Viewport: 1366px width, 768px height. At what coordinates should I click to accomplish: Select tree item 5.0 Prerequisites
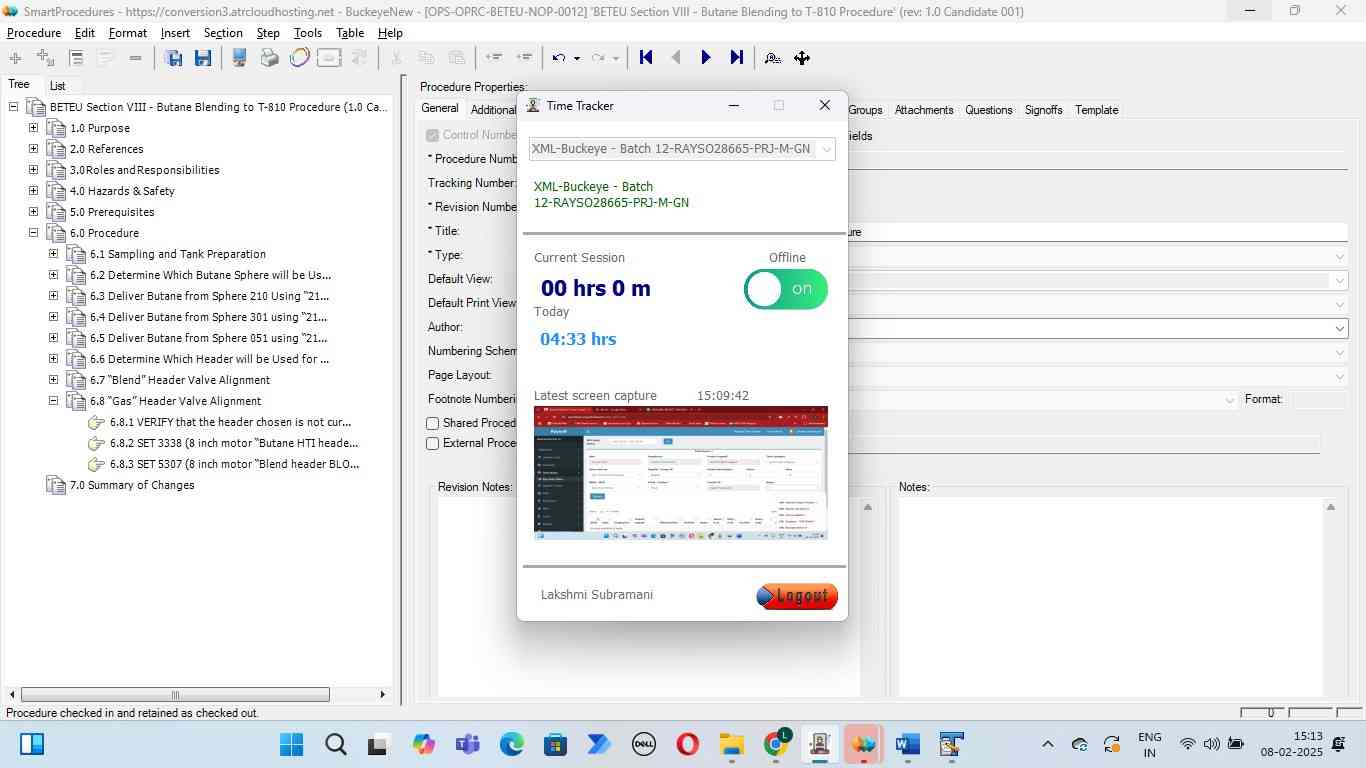coord(112,212)
